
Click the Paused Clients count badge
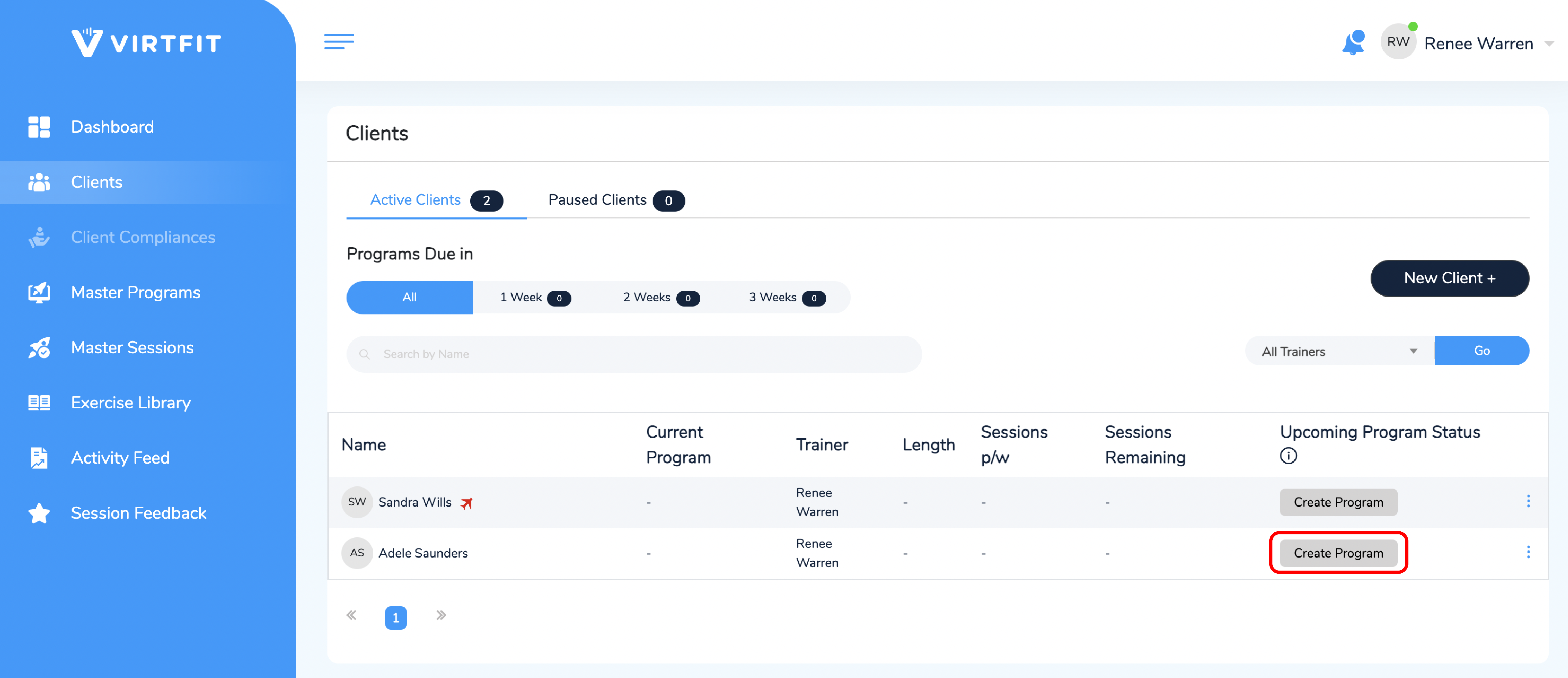(668, 201)
